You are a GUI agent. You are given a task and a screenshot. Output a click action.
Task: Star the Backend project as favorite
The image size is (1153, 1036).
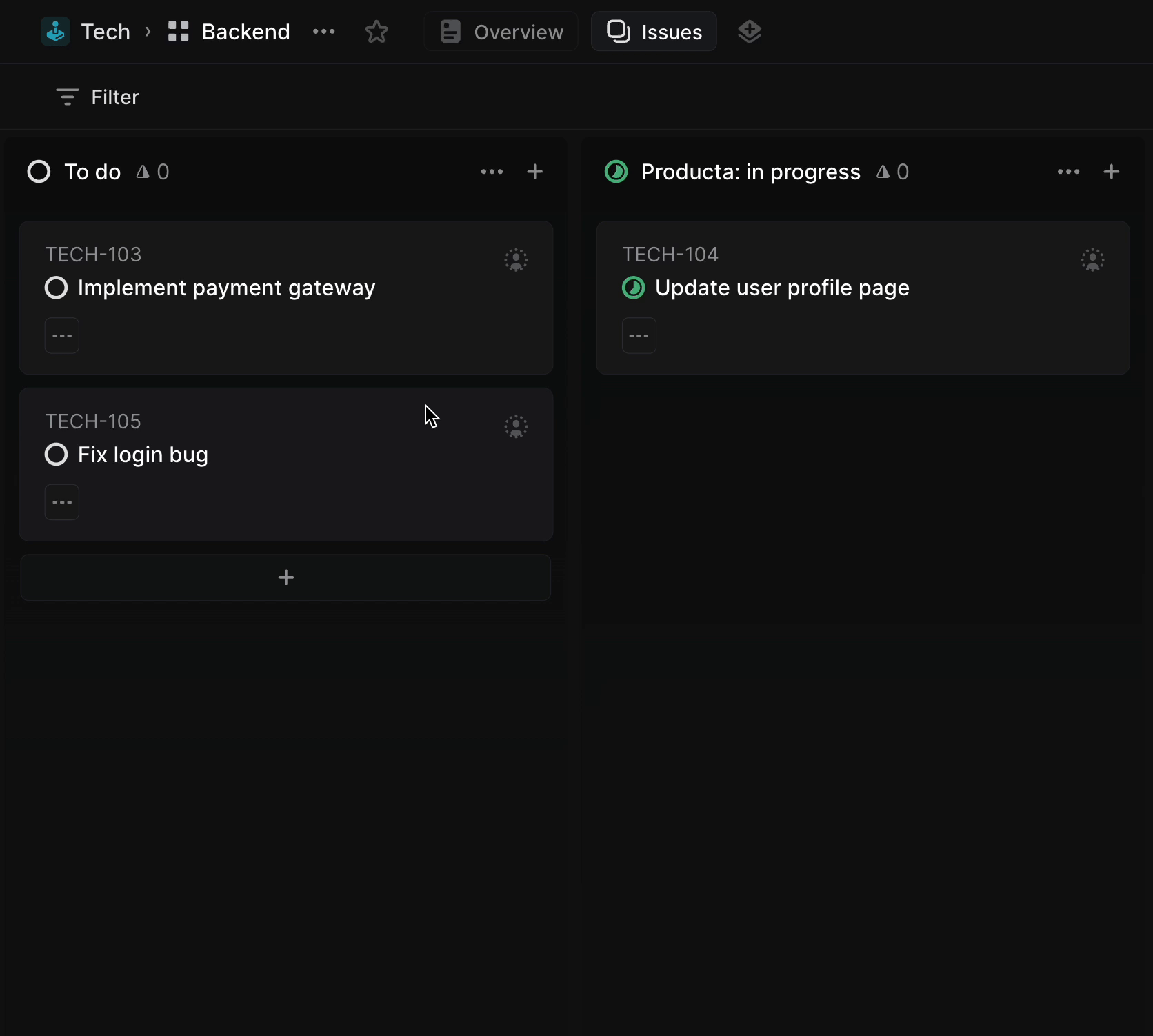(x=376, y=32)
